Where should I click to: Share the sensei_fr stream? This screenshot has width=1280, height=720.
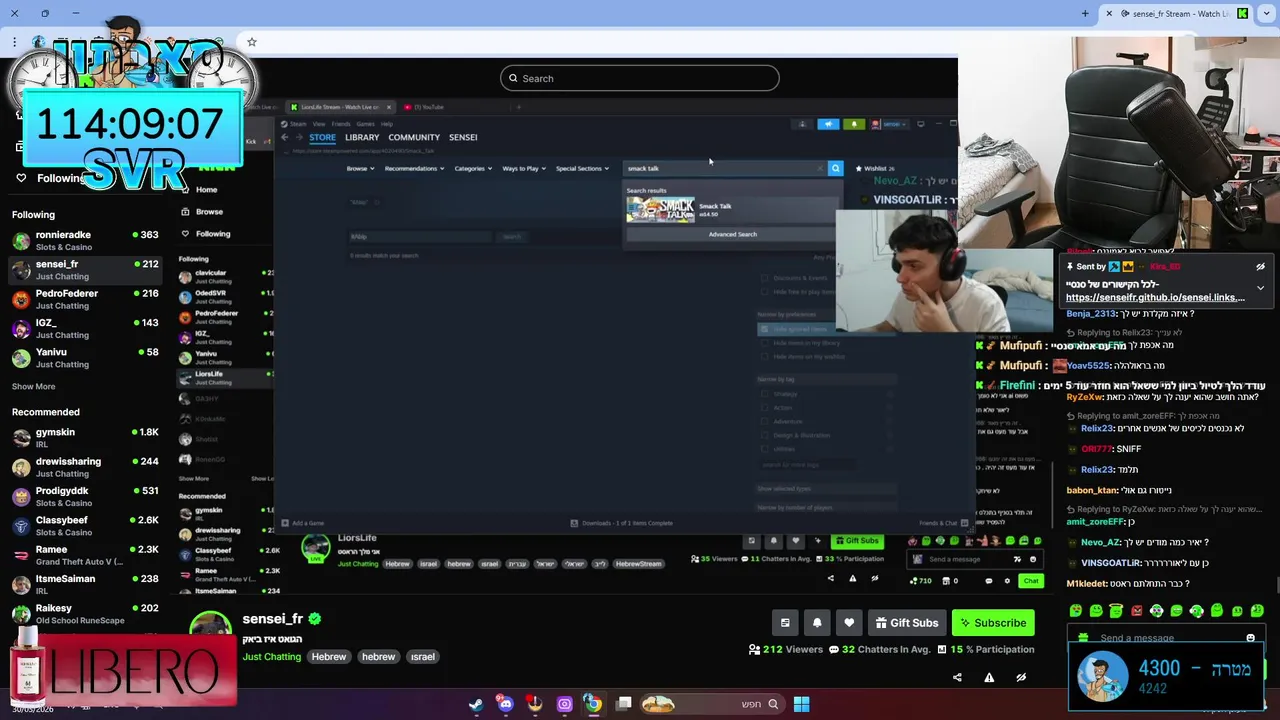[957, 677]
